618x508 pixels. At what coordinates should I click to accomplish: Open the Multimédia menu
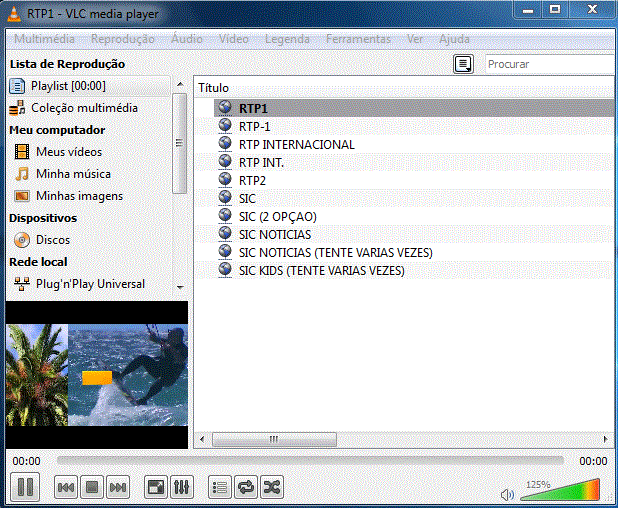pos(44,39)
